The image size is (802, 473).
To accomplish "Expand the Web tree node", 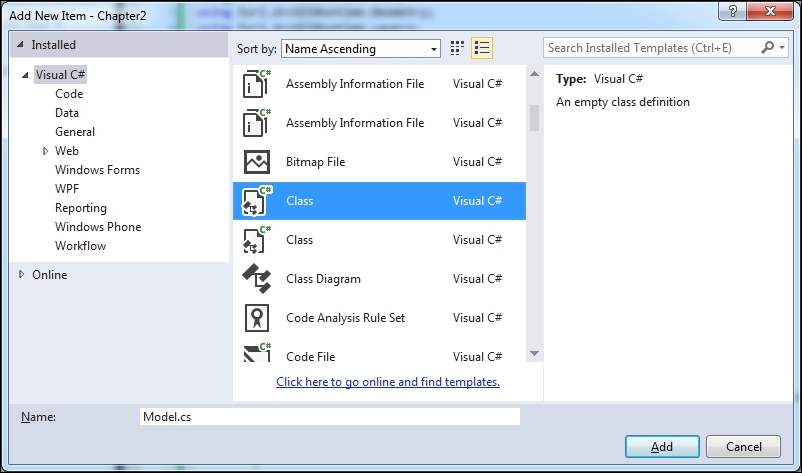I will pyautogui.click(x=45, y=151).
